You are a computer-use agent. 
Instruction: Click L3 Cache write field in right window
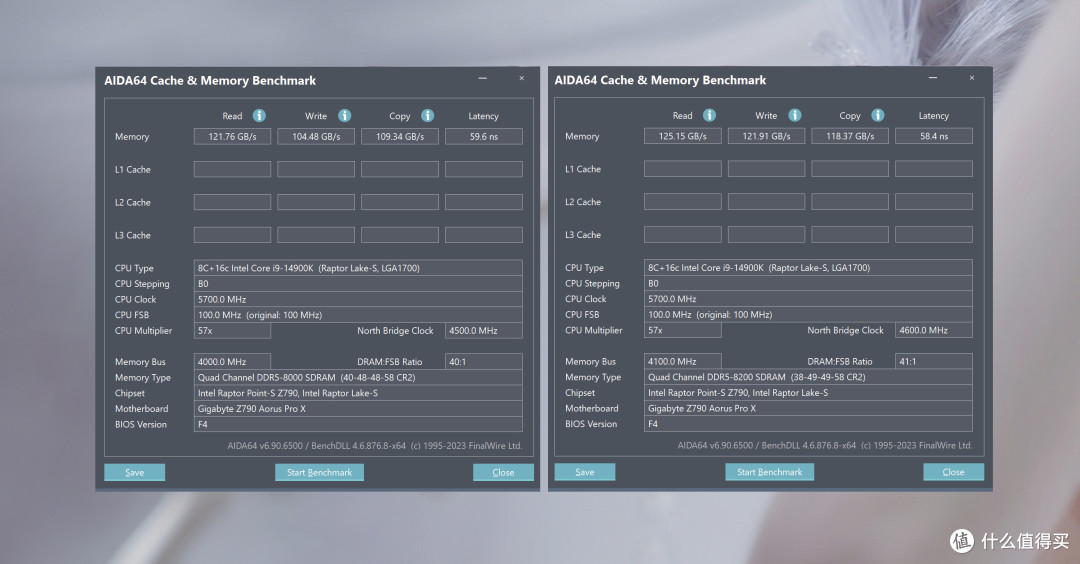[767, 234]
